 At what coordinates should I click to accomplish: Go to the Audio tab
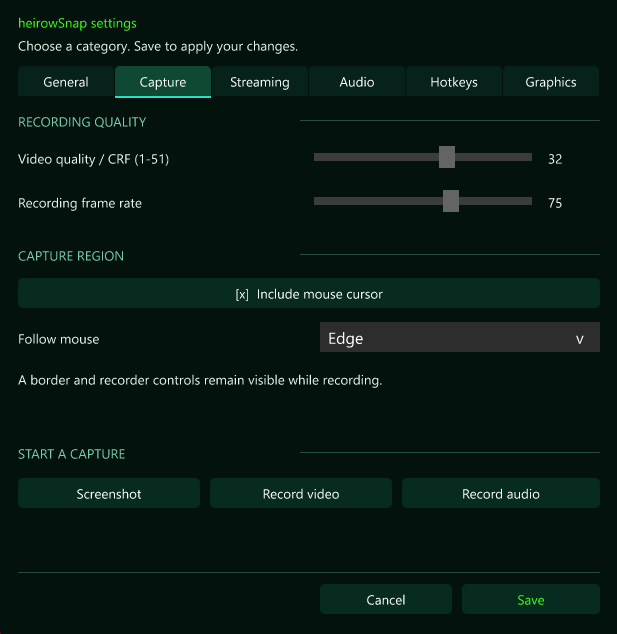click(357, 82)
